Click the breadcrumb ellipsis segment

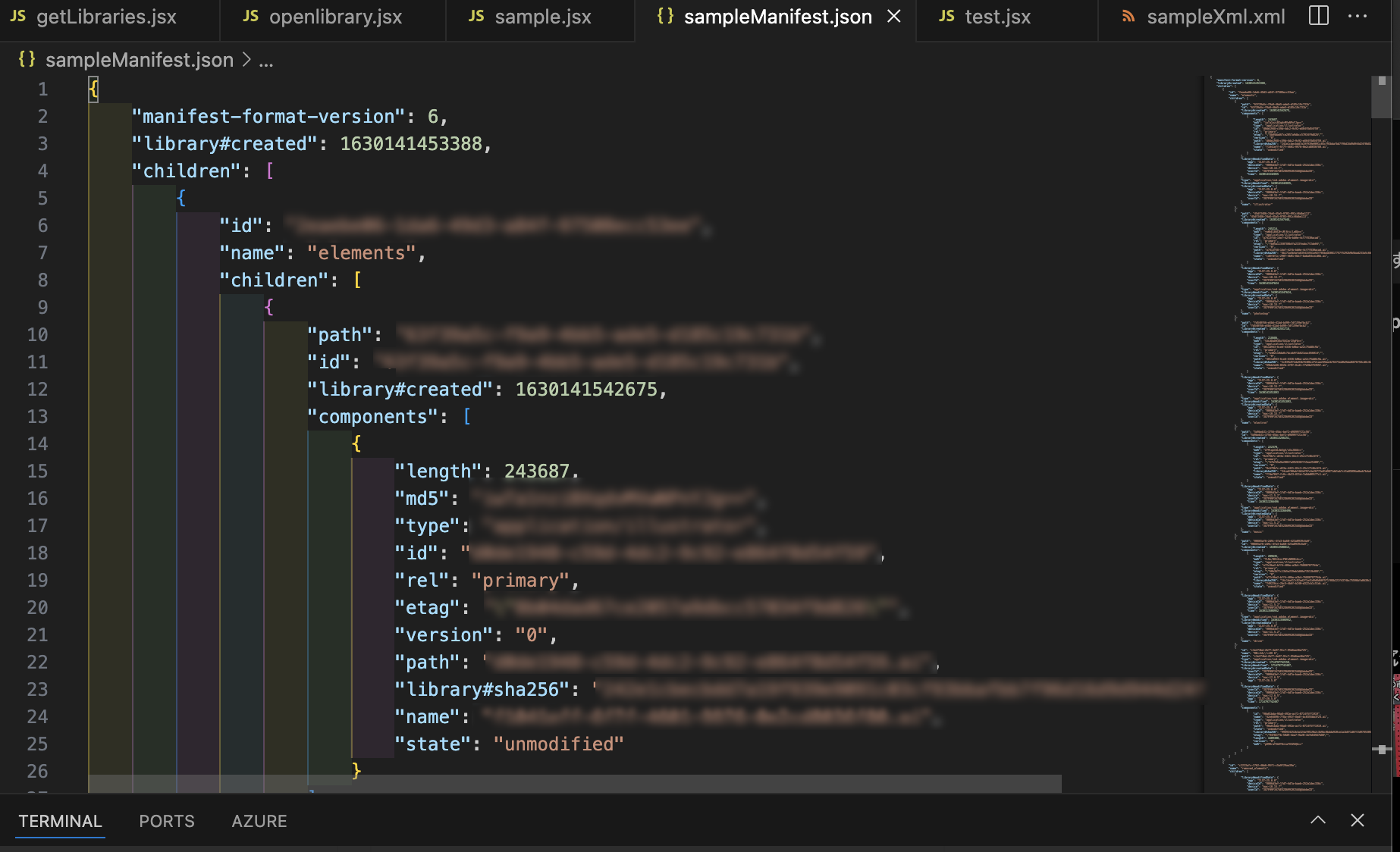(x=266, y=61)
